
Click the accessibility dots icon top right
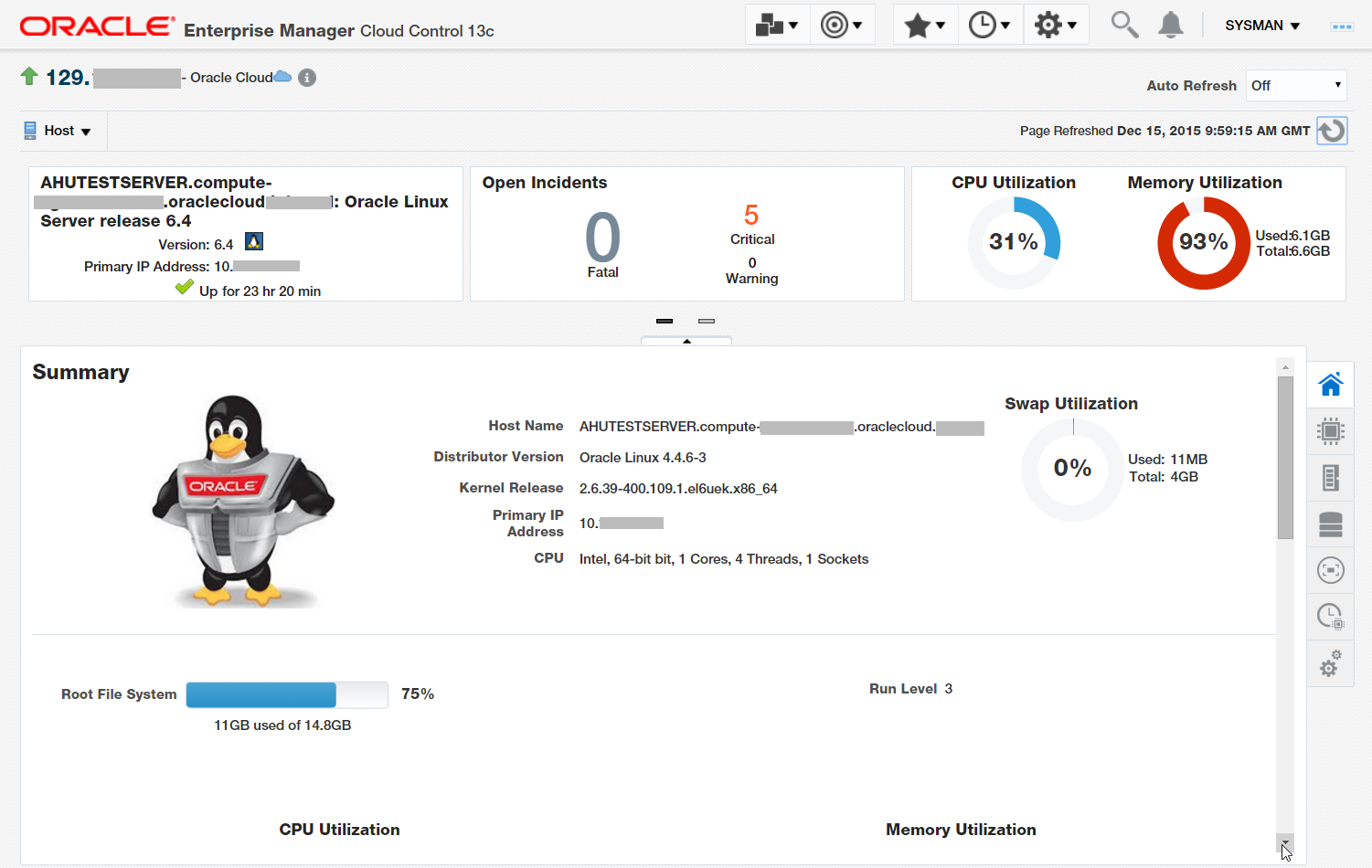[x=1342, y=26]
